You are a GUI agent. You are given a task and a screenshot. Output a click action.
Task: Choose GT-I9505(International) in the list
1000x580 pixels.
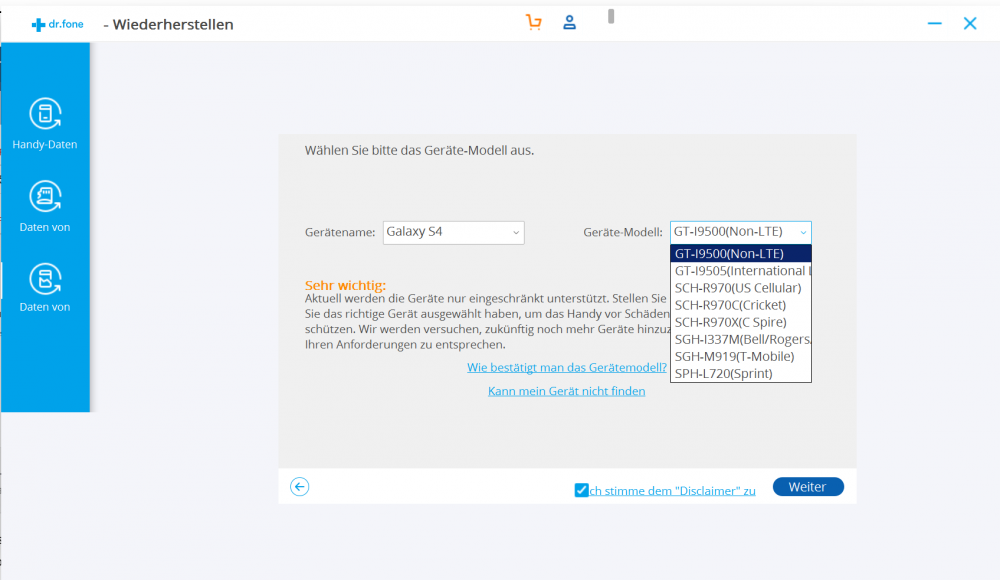coord(740,271)
